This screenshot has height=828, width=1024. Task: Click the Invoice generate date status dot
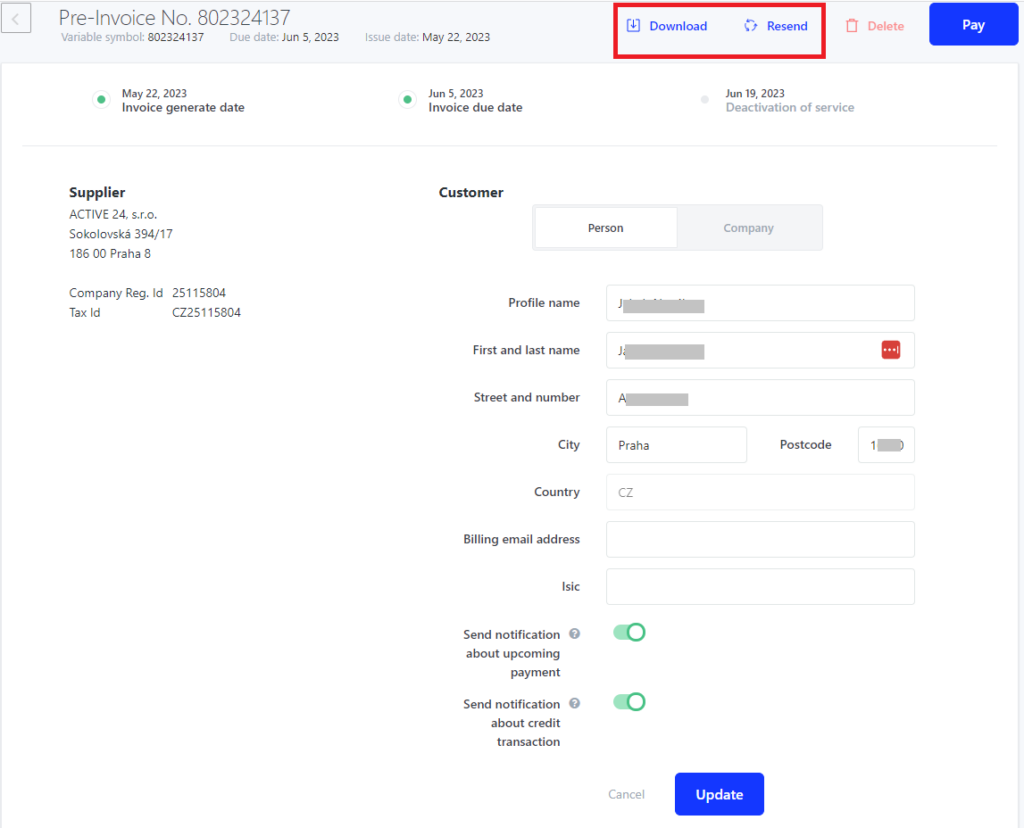click(100, 100)
